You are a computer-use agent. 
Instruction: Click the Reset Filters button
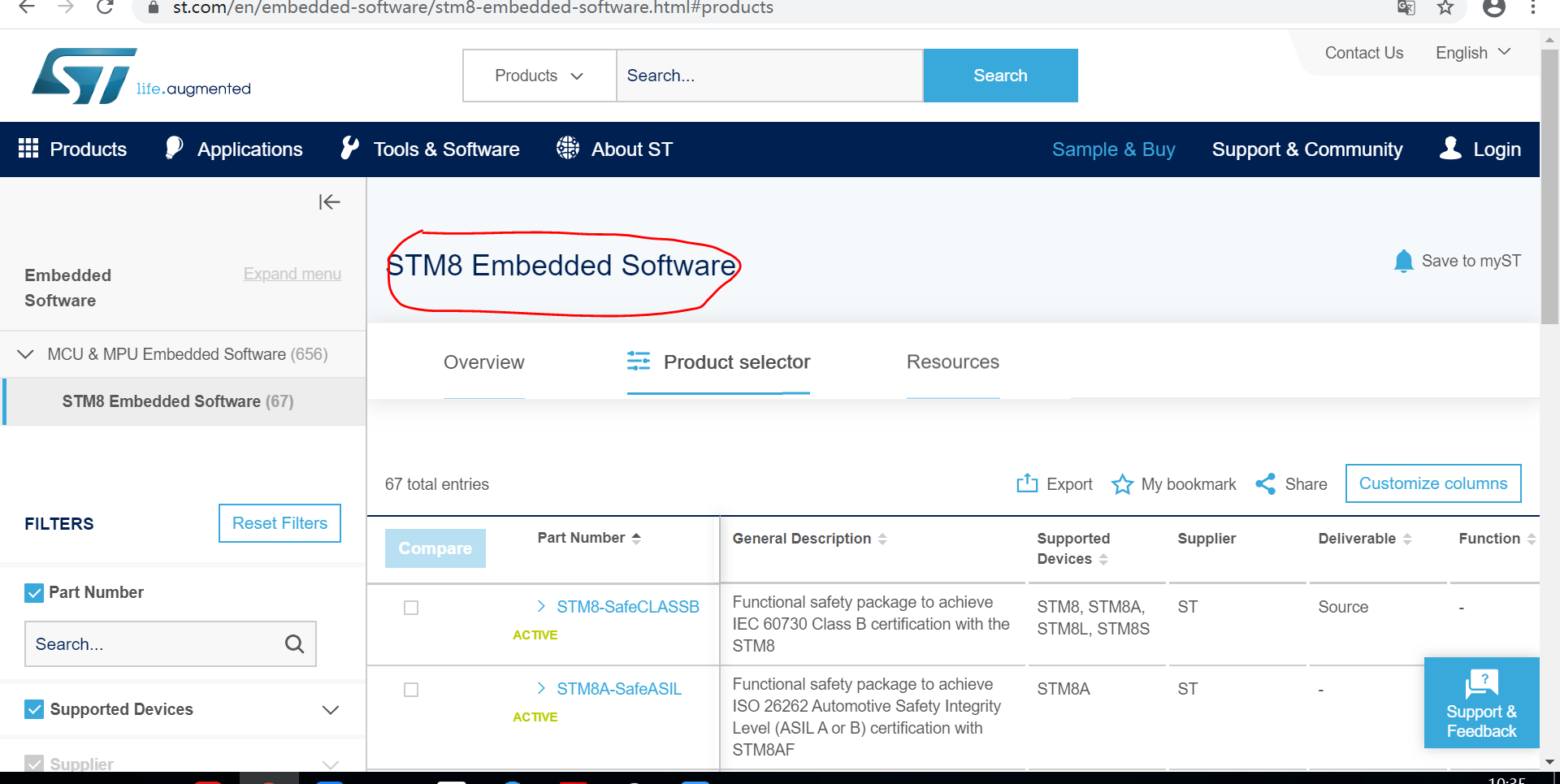click(279, 522)
